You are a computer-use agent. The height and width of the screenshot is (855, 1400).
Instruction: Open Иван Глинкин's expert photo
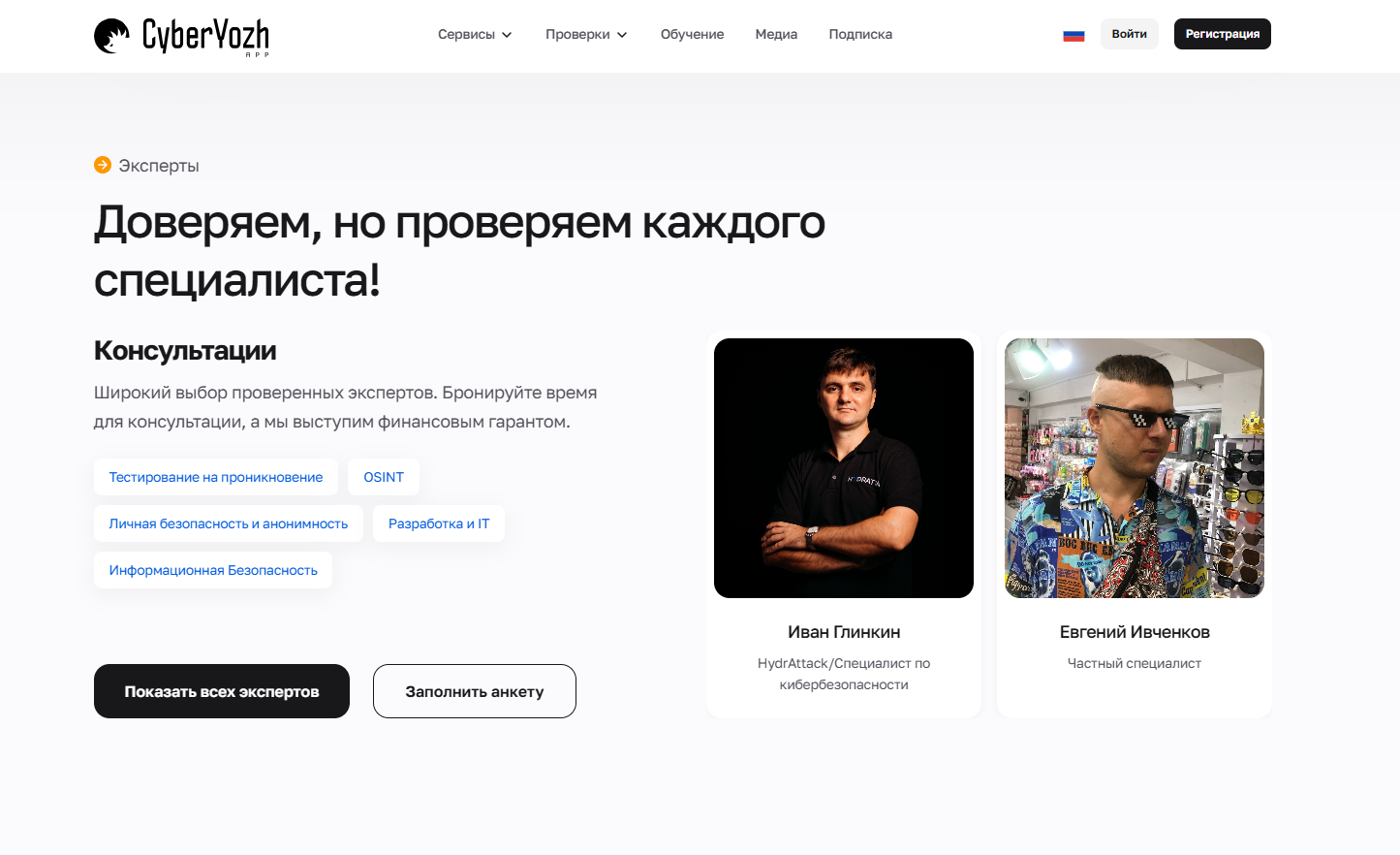(x=844, y=468)
